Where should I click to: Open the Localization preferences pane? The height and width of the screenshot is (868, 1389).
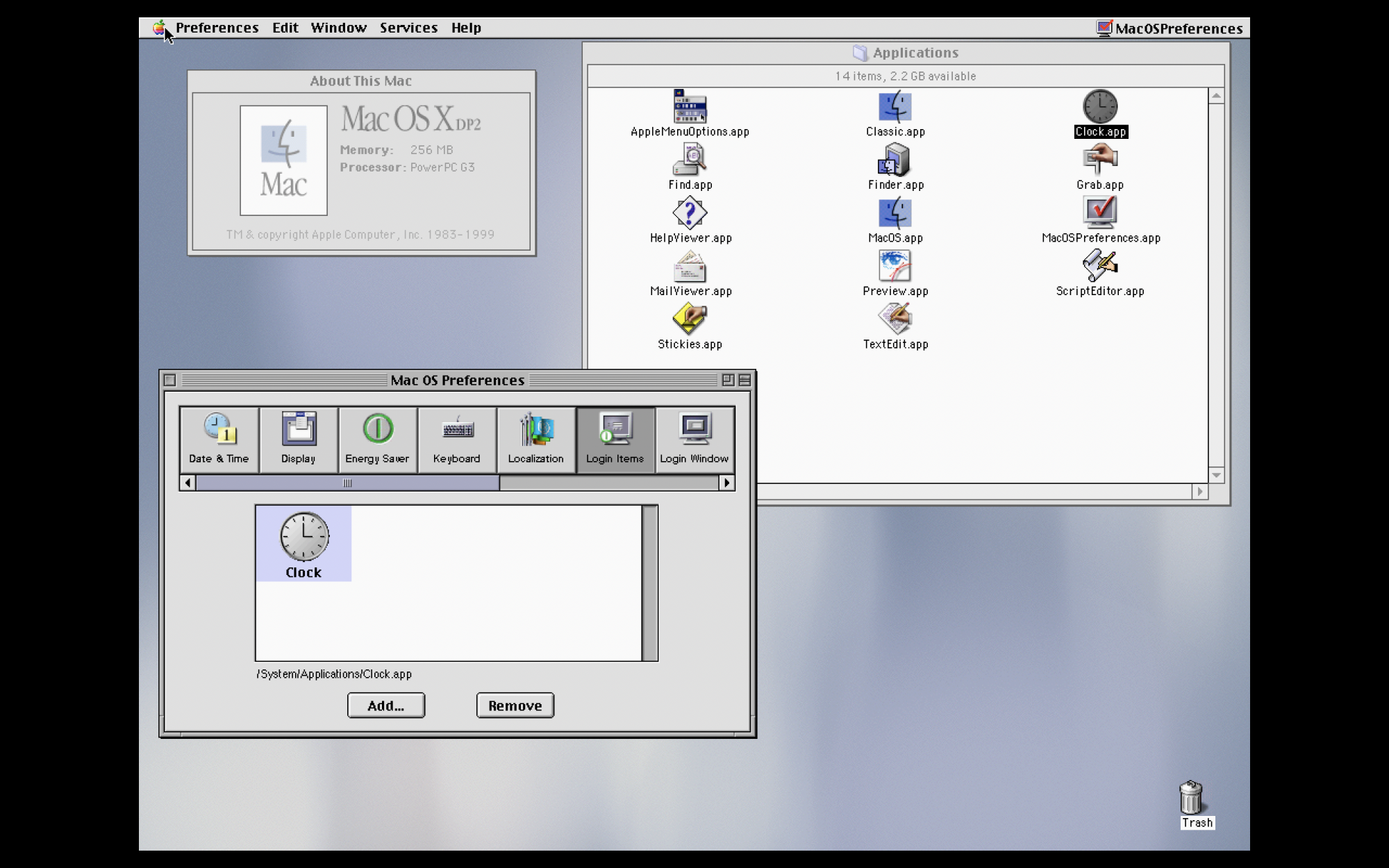[x=535, y=439]
